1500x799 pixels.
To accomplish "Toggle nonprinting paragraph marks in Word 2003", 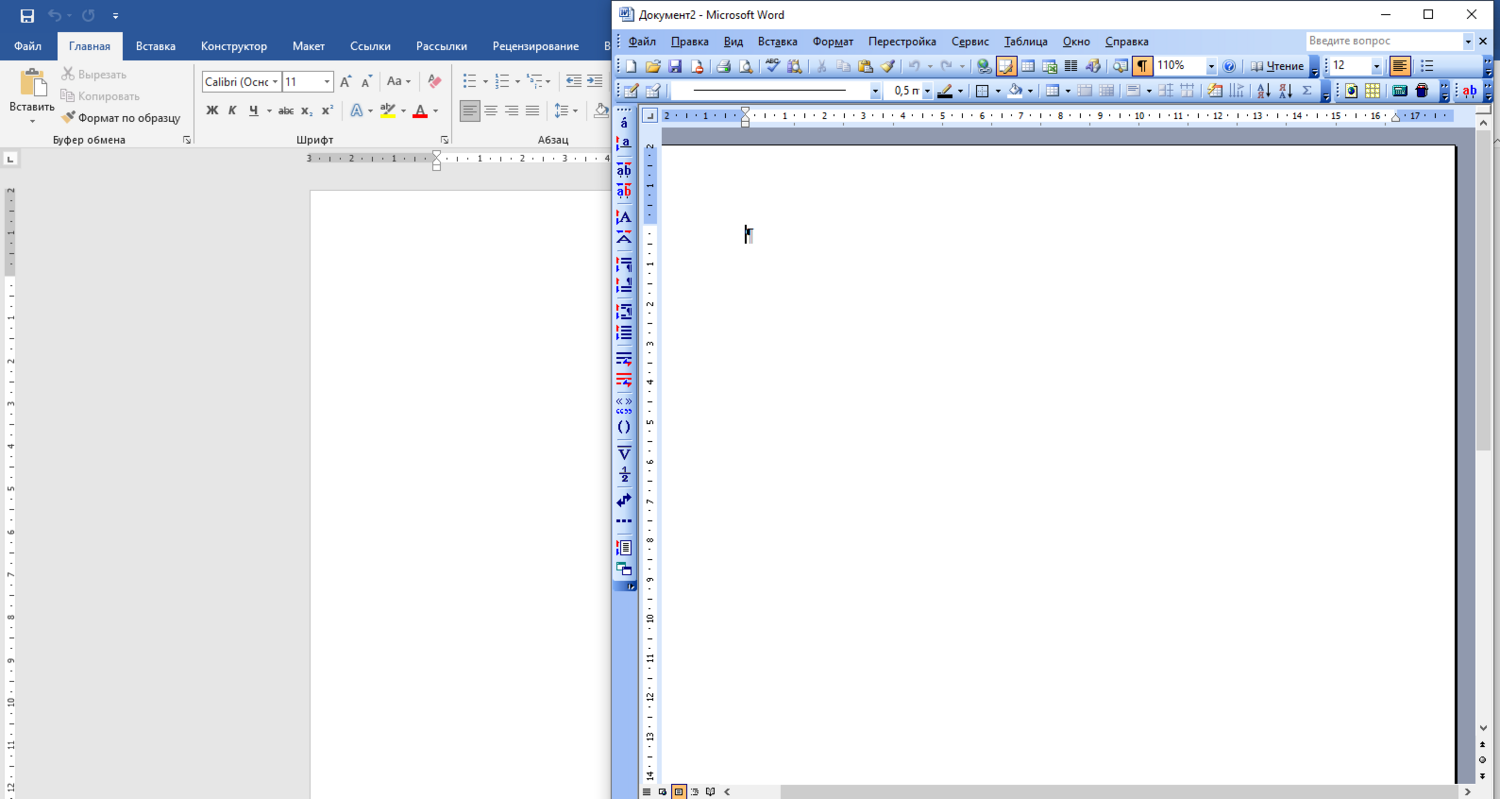I will [1141, 66].
